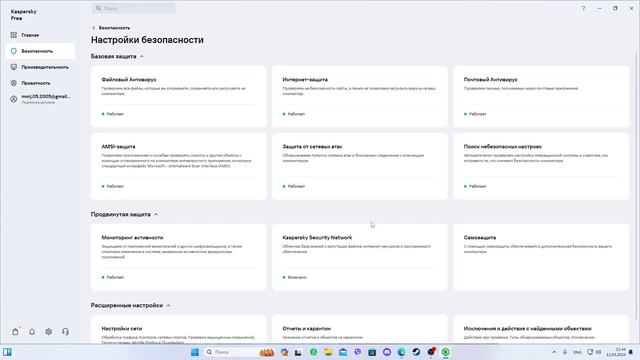The width and height of the screenshot is (640, 360).
Task: Focus the Kaspersky search field
Action: coord(133,8)
